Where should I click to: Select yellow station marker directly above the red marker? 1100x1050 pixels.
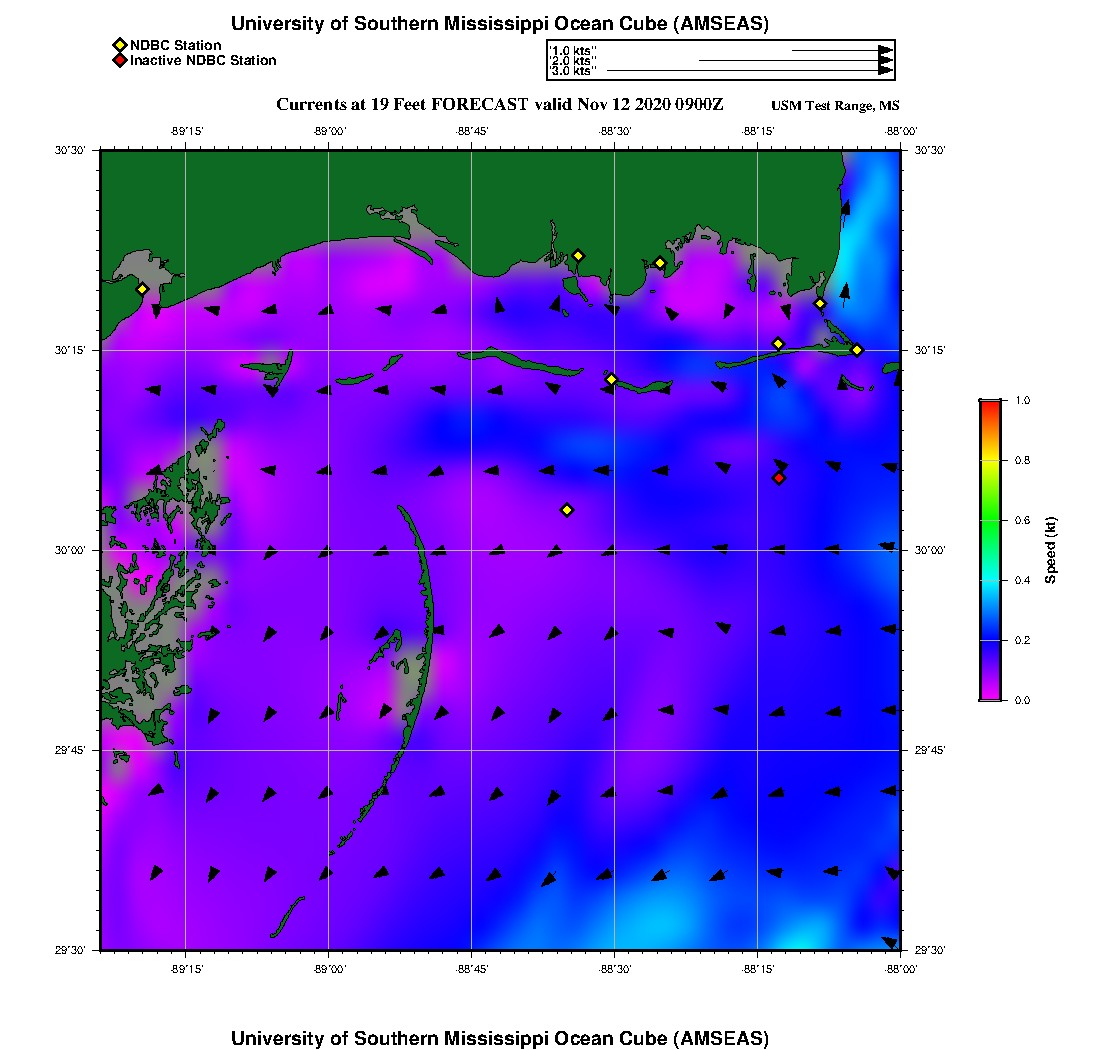[778, 344]
